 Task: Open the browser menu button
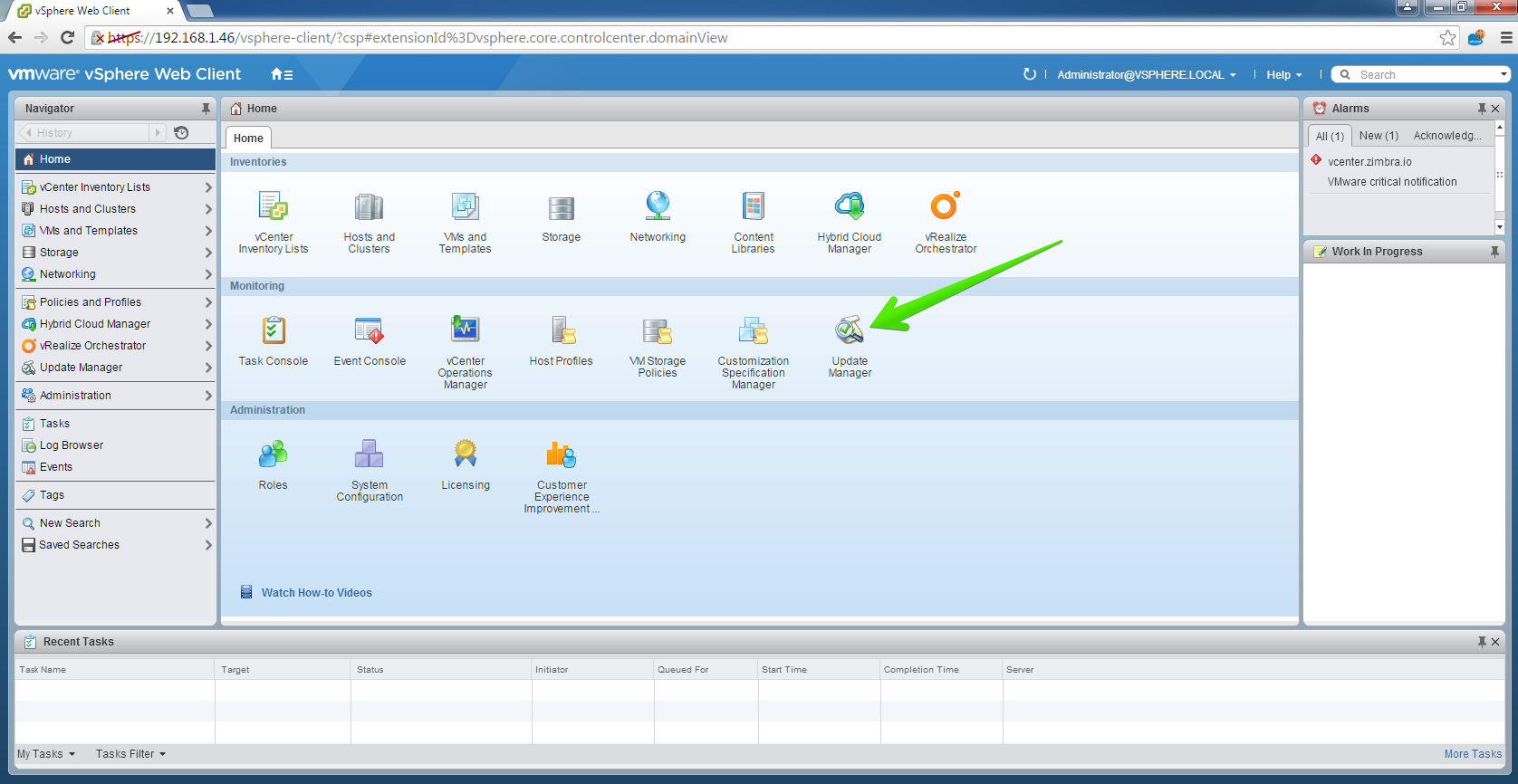pyautogui.click(x=1506, y=38)
